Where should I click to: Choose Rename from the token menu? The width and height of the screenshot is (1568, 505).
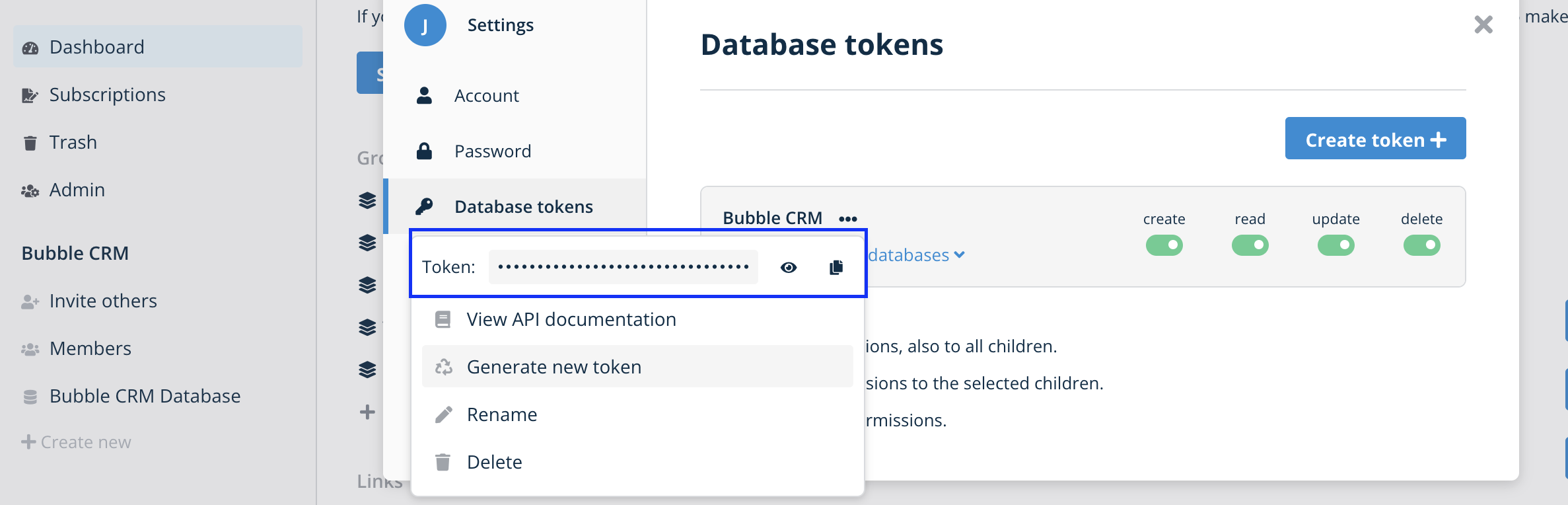(501, 414)
